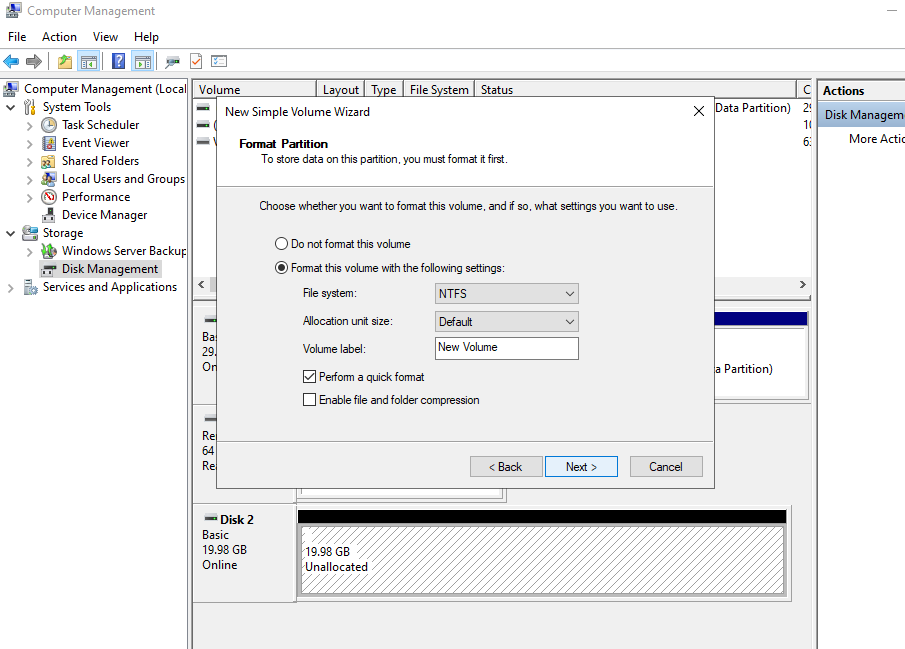The width and height of the screenshot is (905, 649).
Task: Expand the Event Viewer node
Action: [29, 143]
